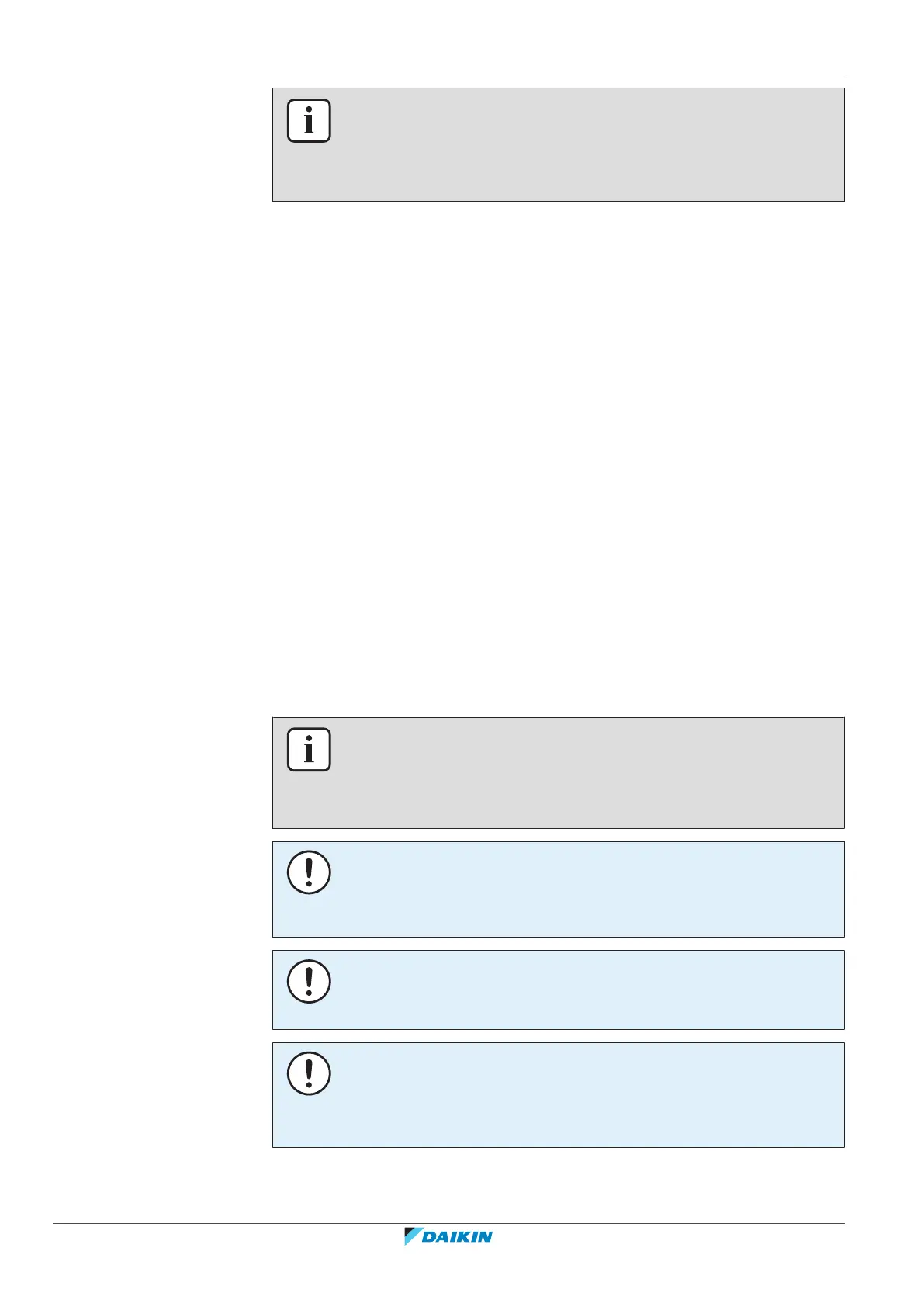Image resolution: width=924 pixels, height=1307 pixels.
Task: Click the info icon in the lower gray box
Action: pyautogui.click(x=309, y=750)
